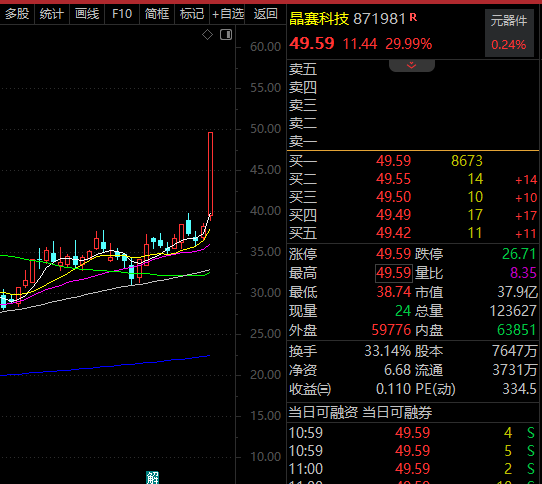Click the diamond icon above the chart
542x484 pixels.
pyautogui.click(x=207, y=35)
